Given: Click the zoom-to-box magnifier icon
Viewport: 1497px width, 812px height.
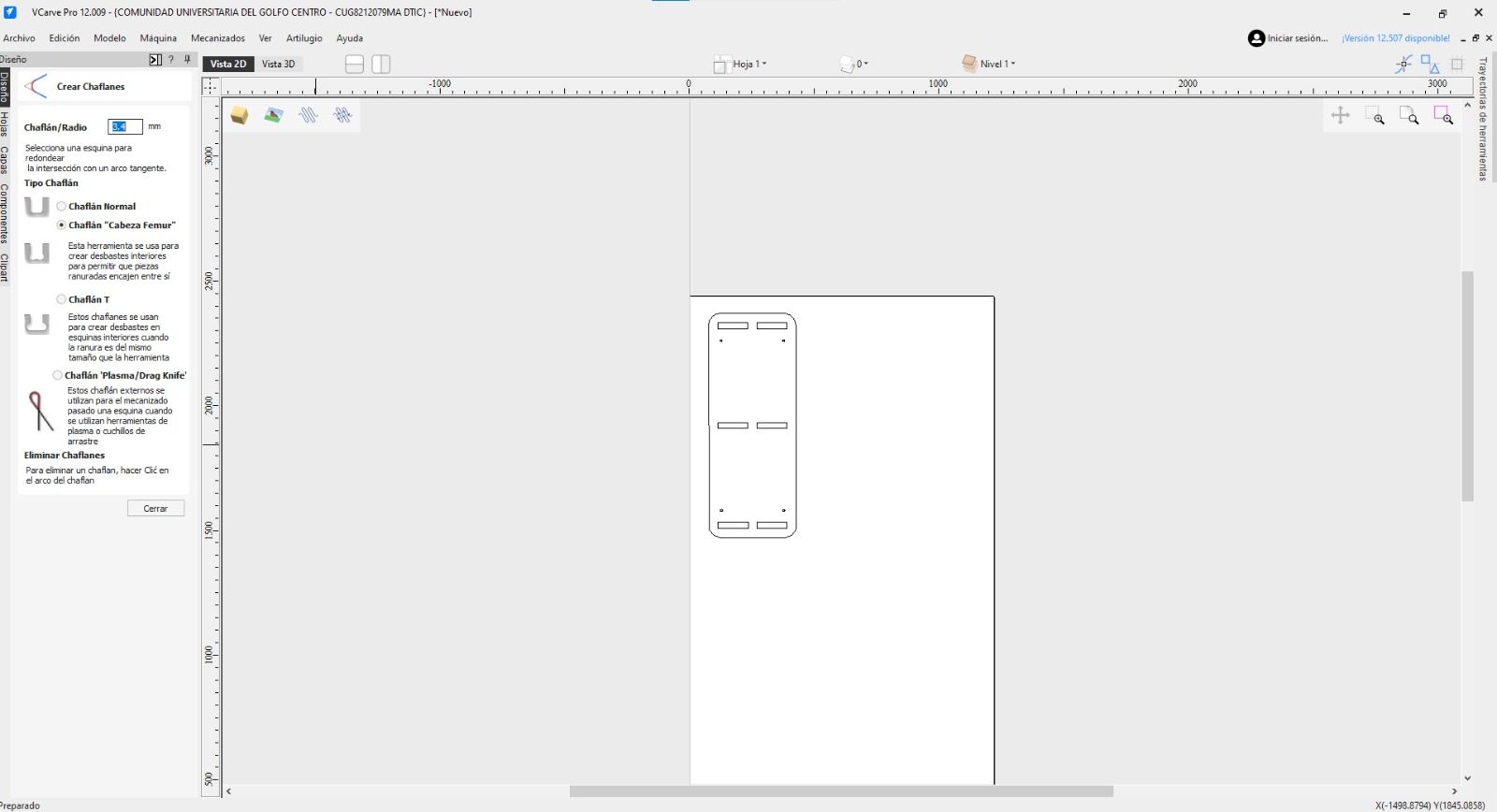Looking at the screenshot, I should (x=1374, y=115).
